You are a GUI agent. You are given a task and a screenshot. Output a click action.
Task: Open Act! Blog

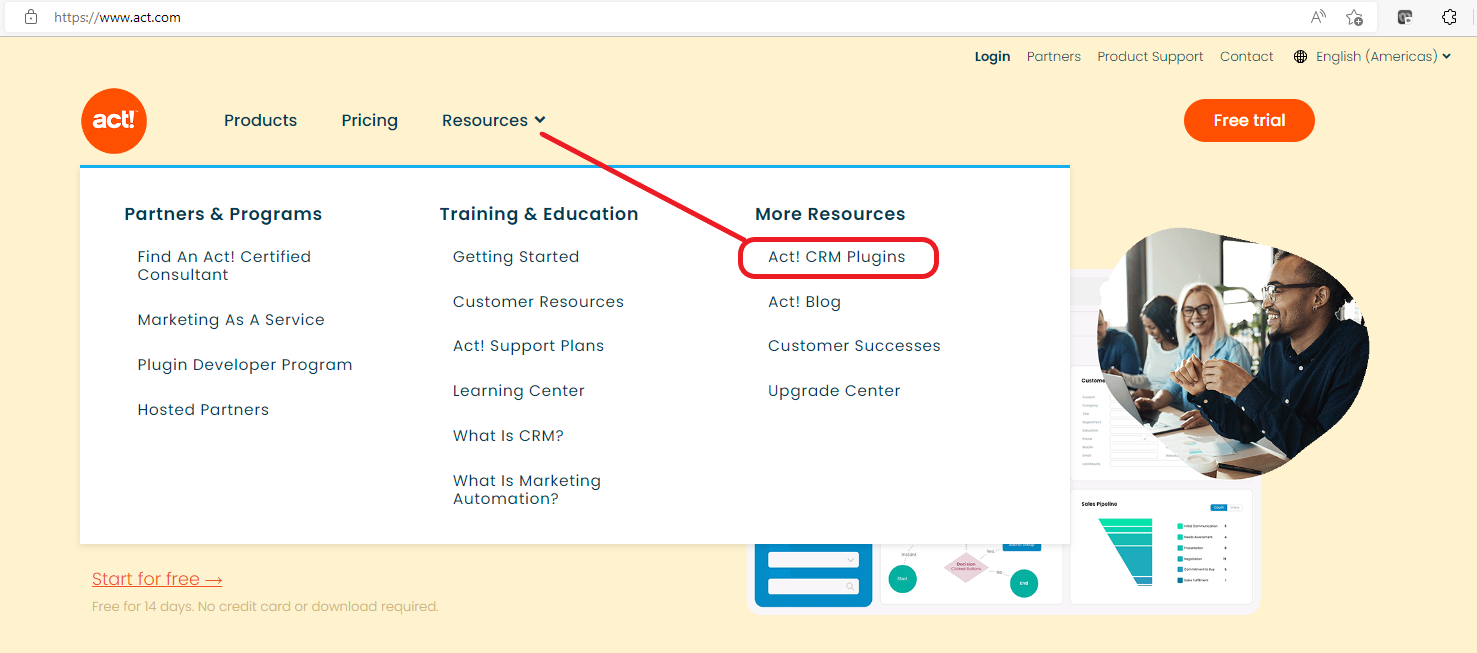(804, 302)
